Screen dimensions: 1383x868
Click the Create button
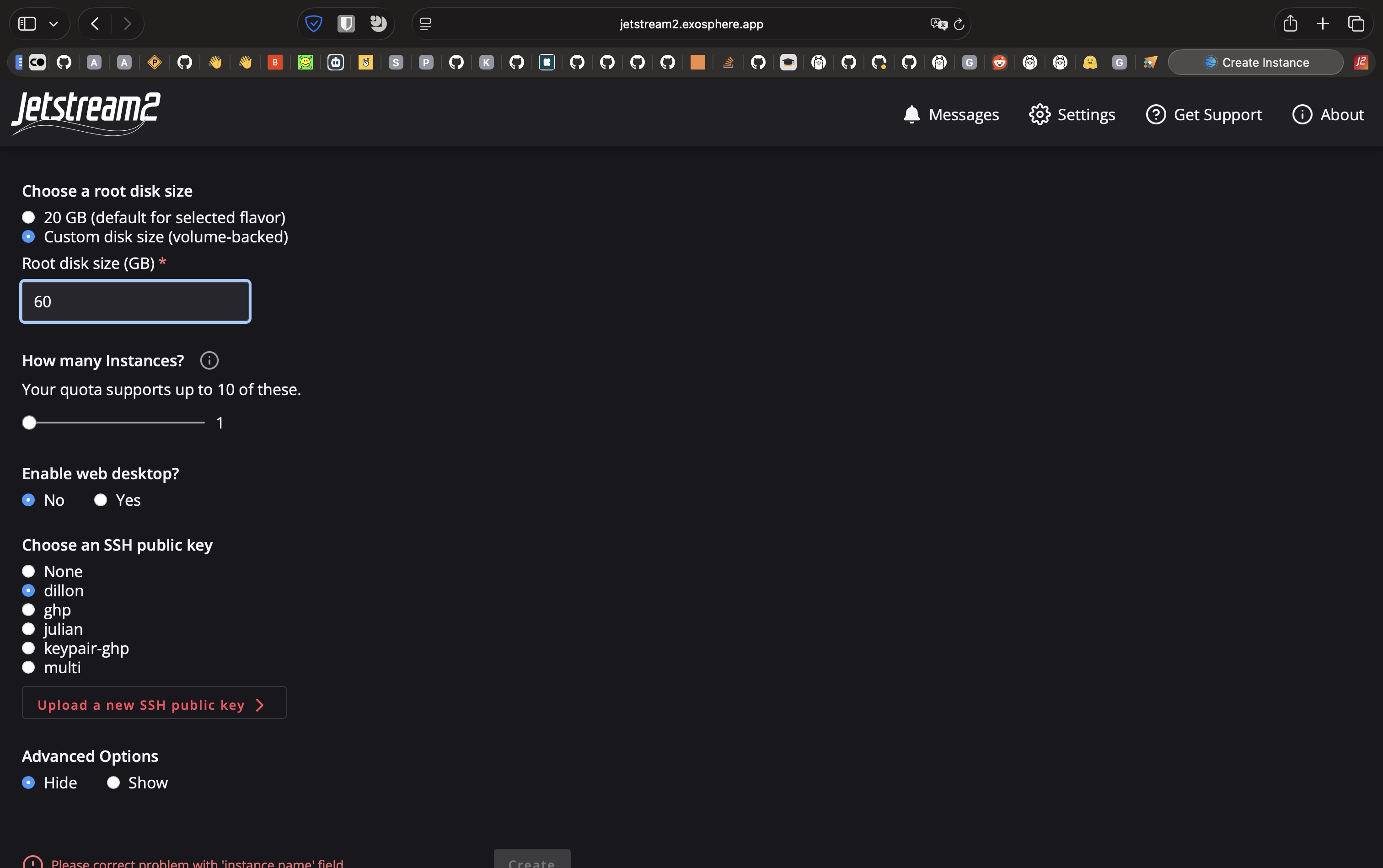532,859
